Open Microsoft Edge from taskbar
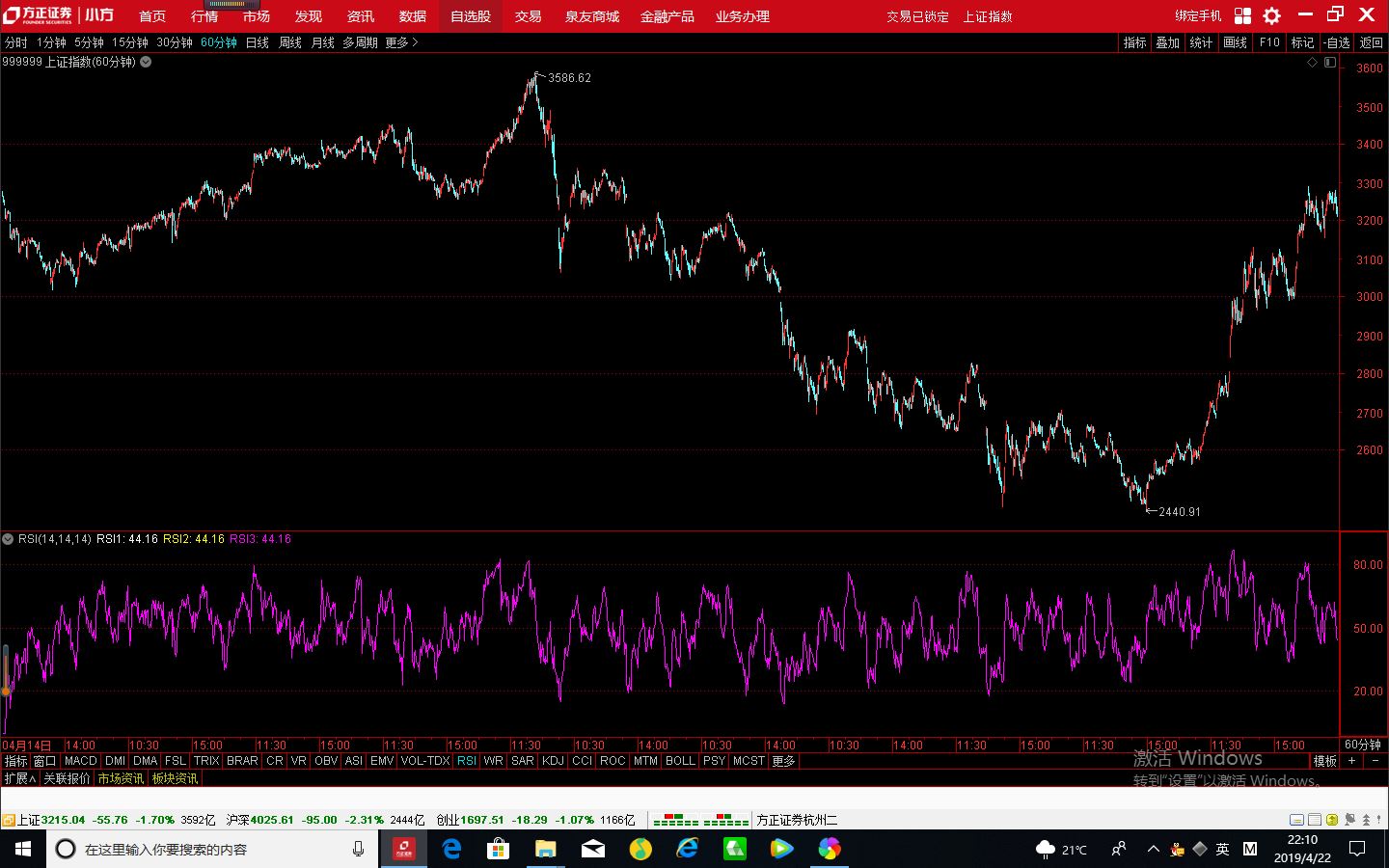 pos(451,849)
